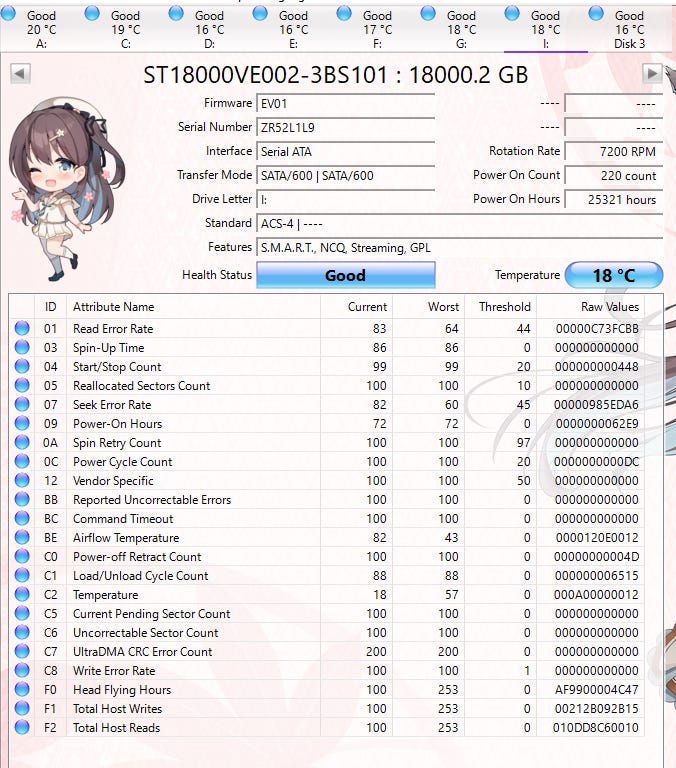Image resolution: width=676 pixels, height=768 pixels.
Task: Click status icon for Total Host Writes
Action: click(22, 708)
